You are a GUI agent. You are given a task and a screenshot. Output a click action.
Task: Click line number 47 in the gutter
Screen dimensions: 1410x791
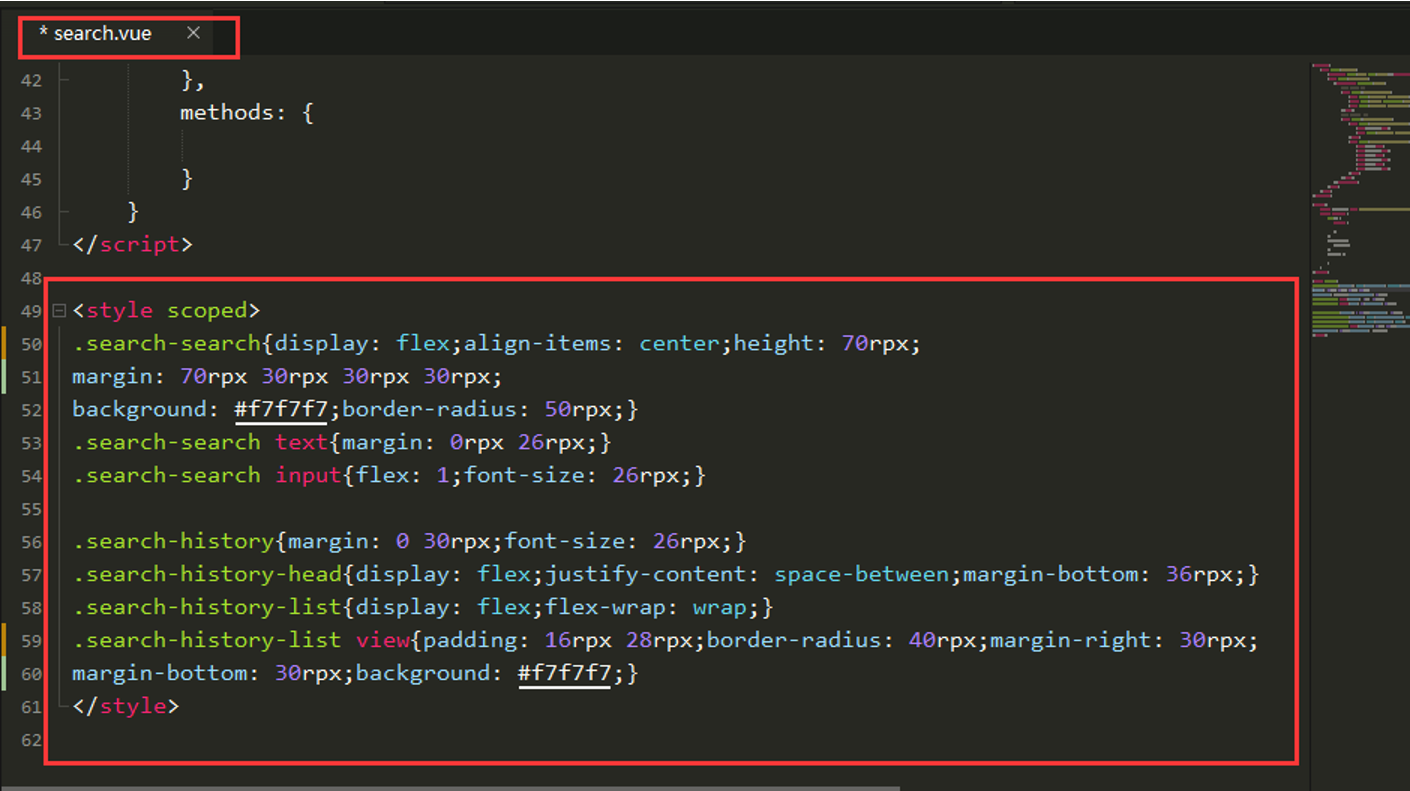pos(31,245)
